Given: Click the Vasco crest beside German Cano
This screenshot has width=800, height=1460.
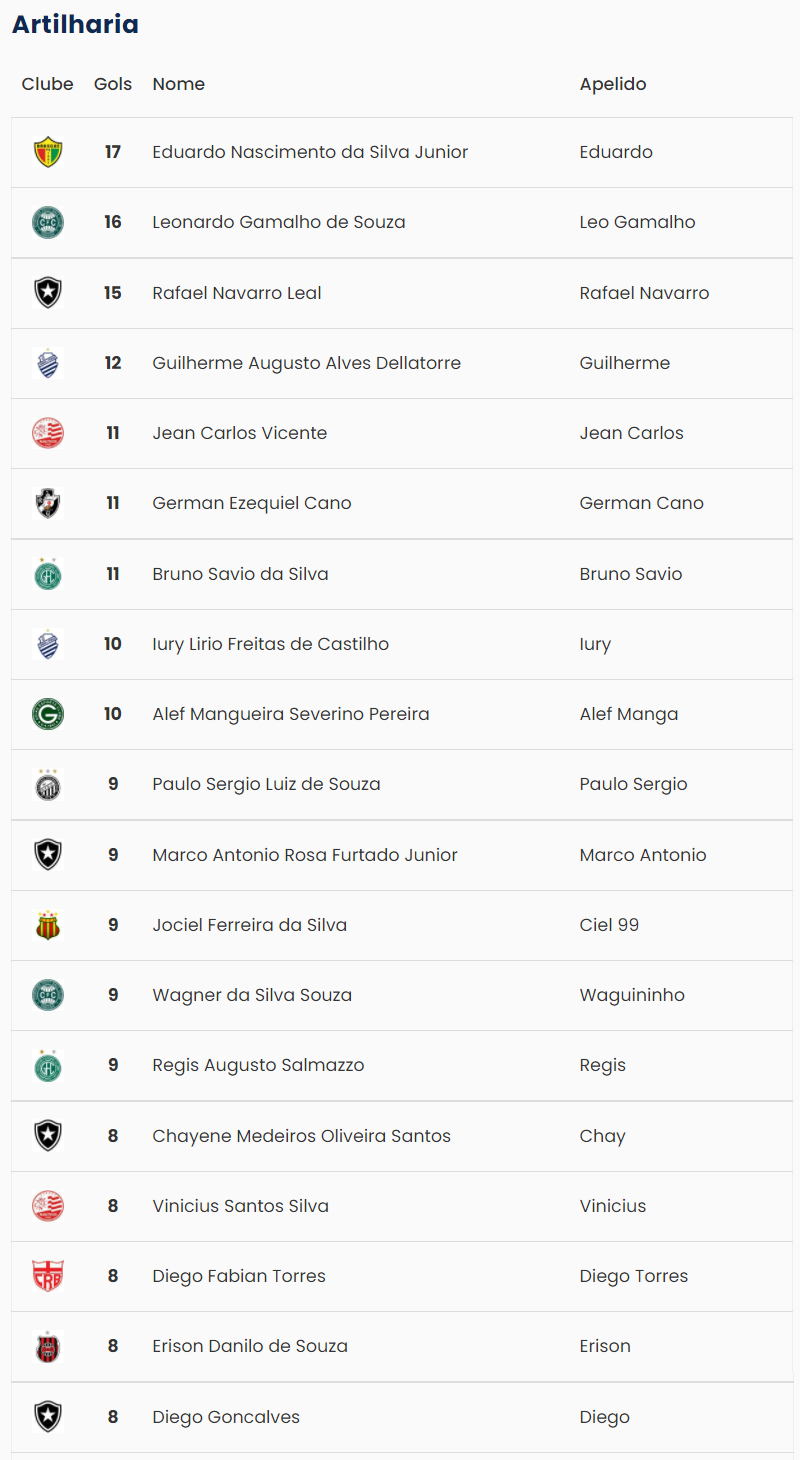Looking at the screenshot, I should (48, 503).
